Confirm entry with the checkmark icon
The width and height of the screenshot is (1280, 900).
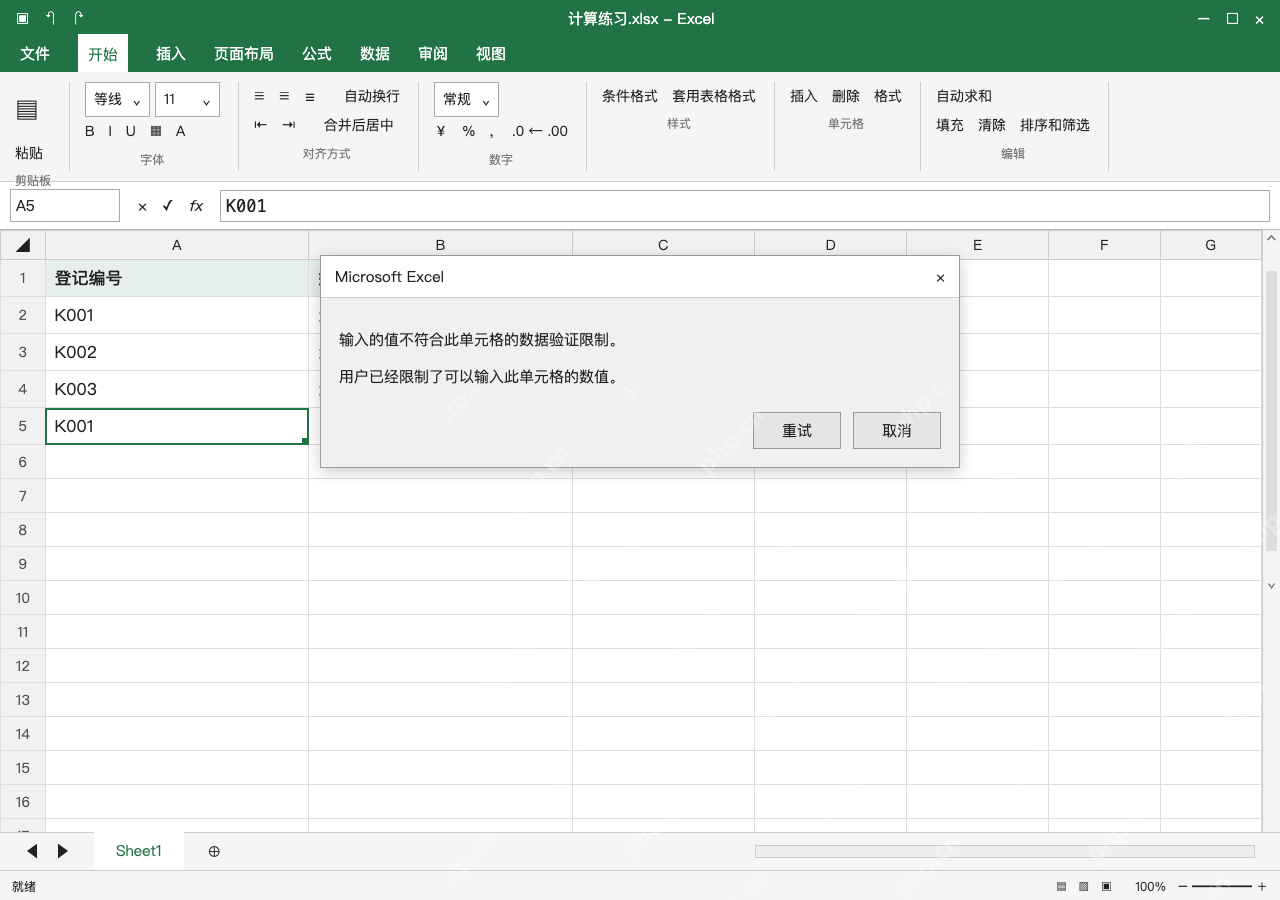tap(167, 205)
